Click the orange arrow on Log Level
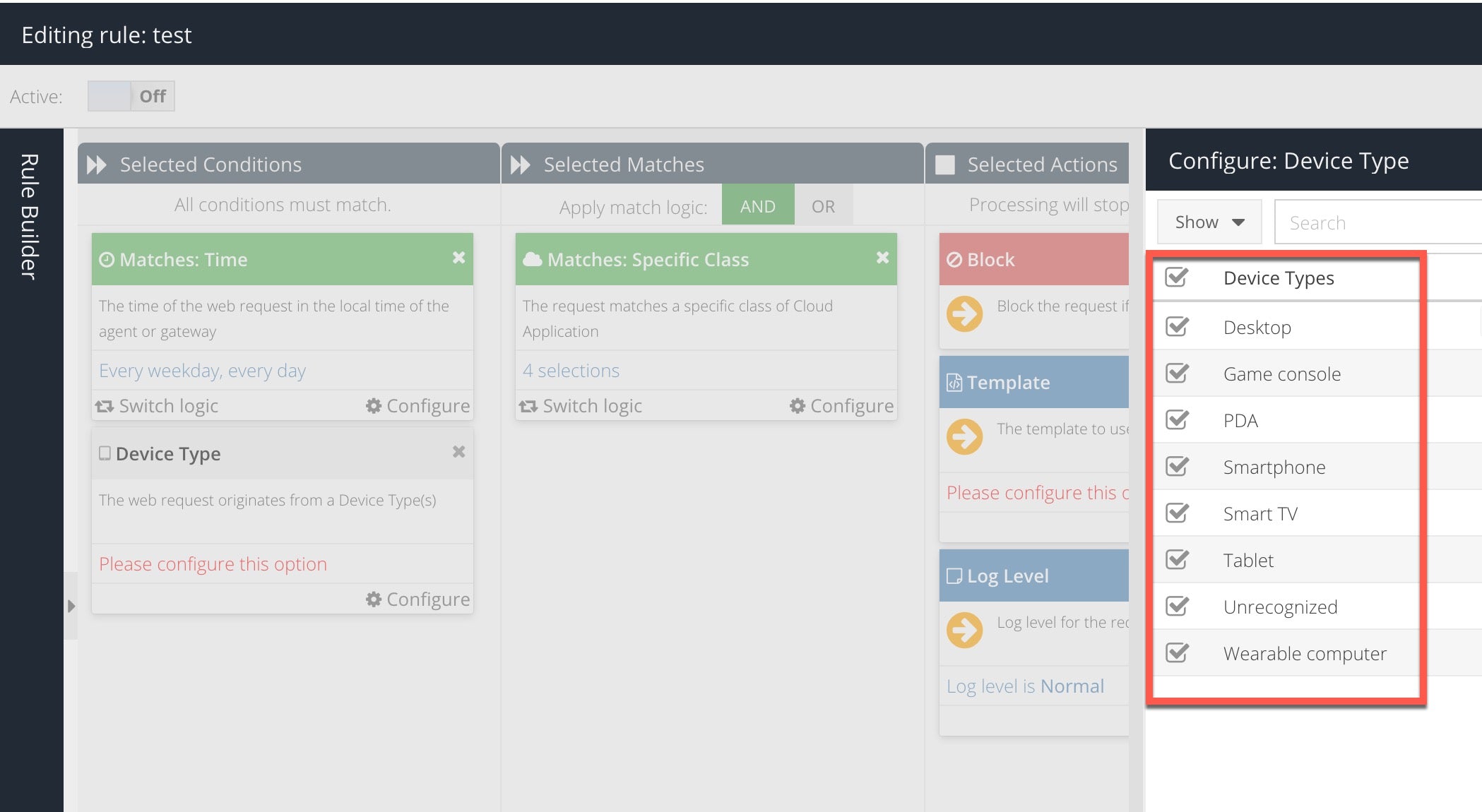 pos(964,630)
